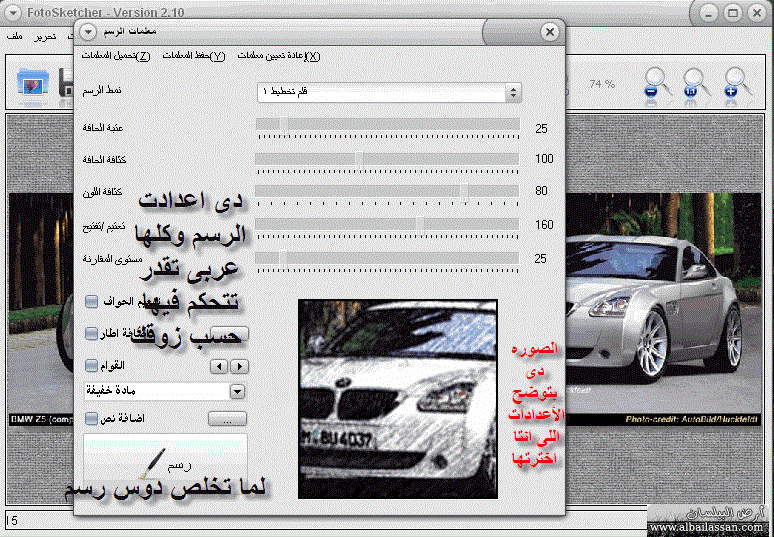The height and width of the screenshot is (537, 774).
Task: Open the save parameters menu (Y)
Action: pyautogui.click(x=194, y=56)
